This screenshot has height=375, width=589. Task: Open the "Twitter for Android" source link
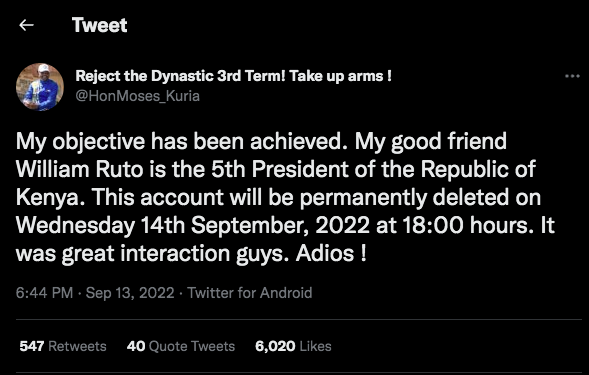click(249, 293)
